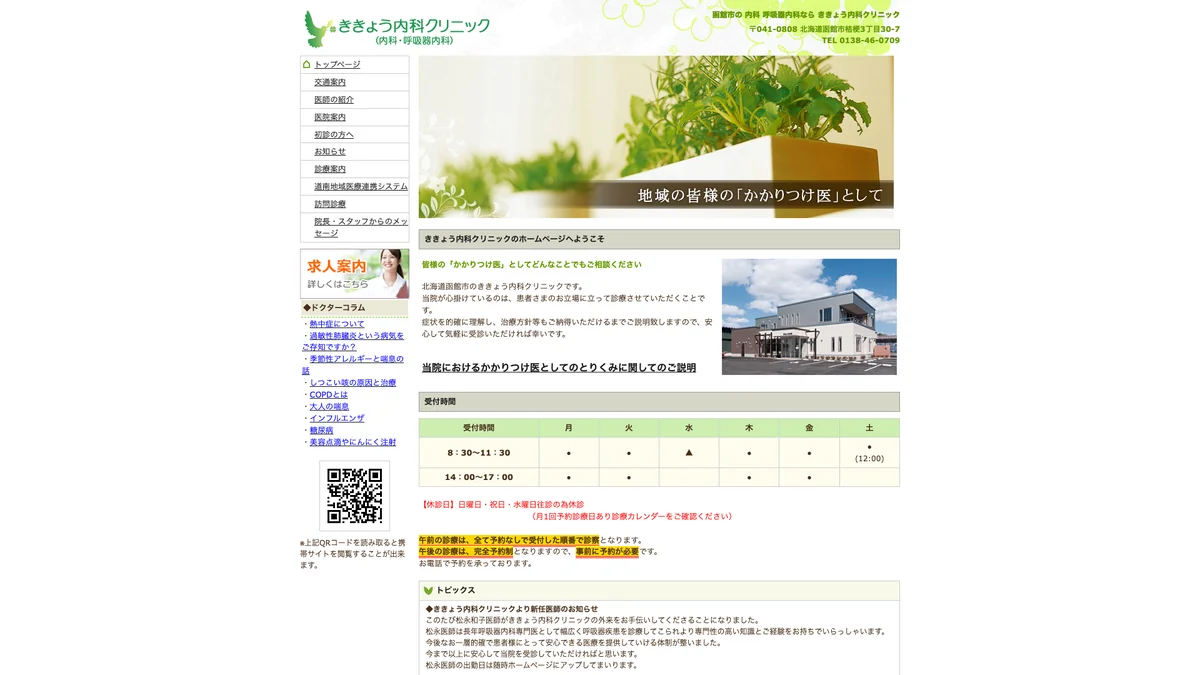Open 美容点滴やにんにく注射 link

click(x=353, y=442)
